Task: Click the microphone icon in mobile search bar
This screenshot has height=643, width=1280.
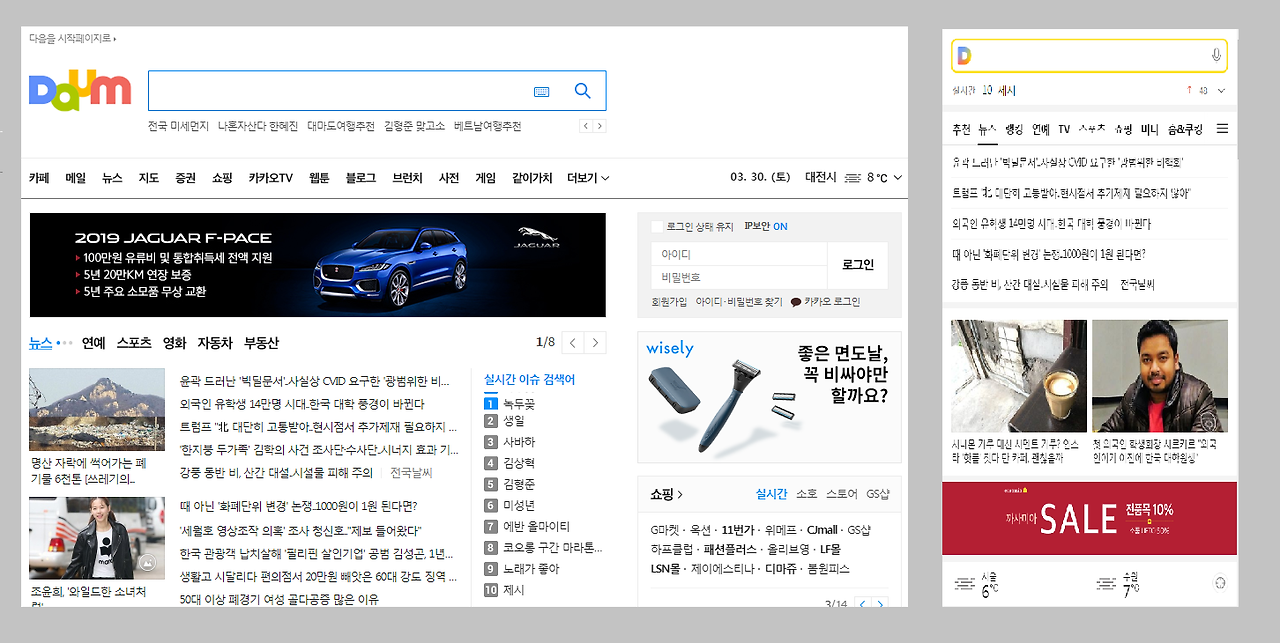Action: coord(1216,56)
